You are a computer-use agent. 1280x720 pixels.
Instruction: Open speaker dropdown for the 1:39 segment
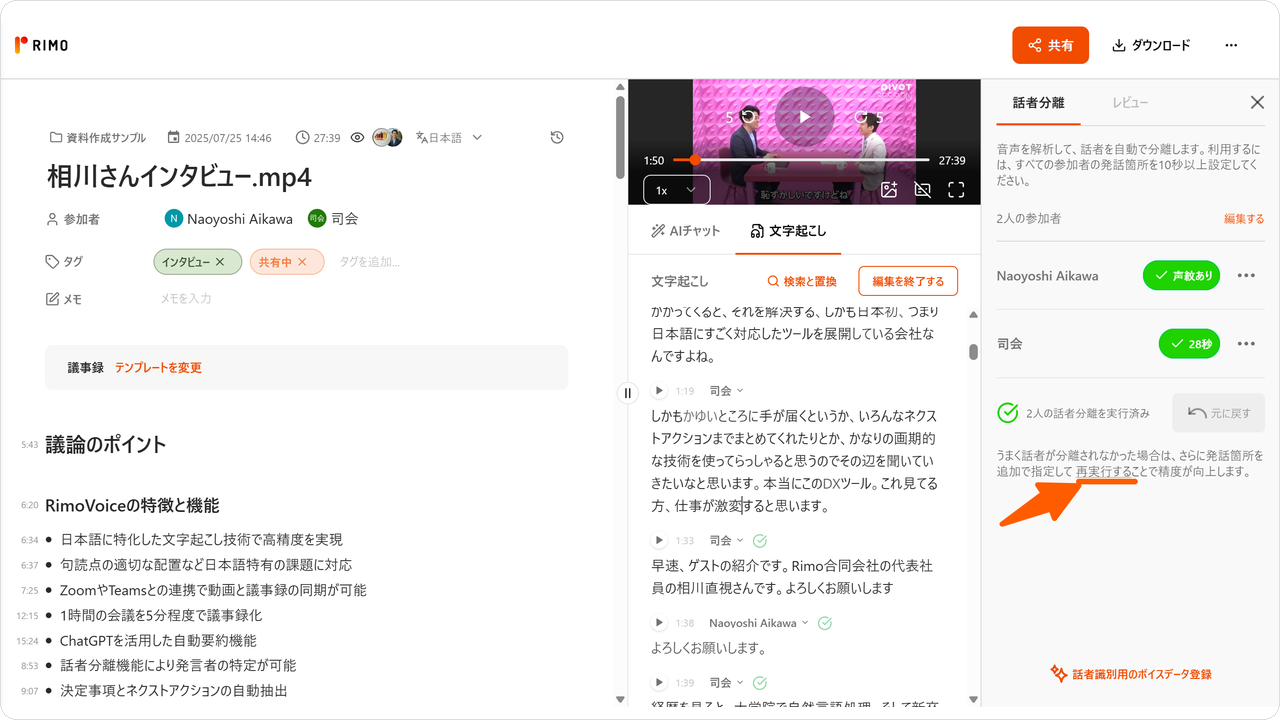[x=726, y=683]
